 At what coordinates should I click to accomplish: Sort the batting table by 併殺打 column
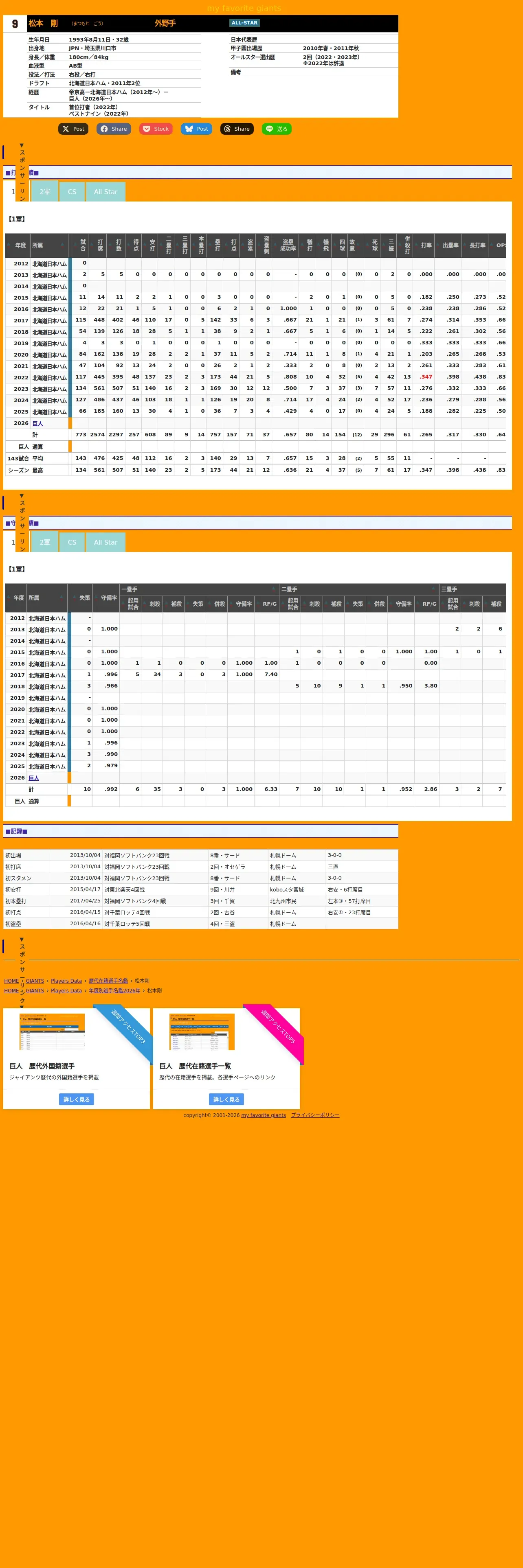coord(405,245)
